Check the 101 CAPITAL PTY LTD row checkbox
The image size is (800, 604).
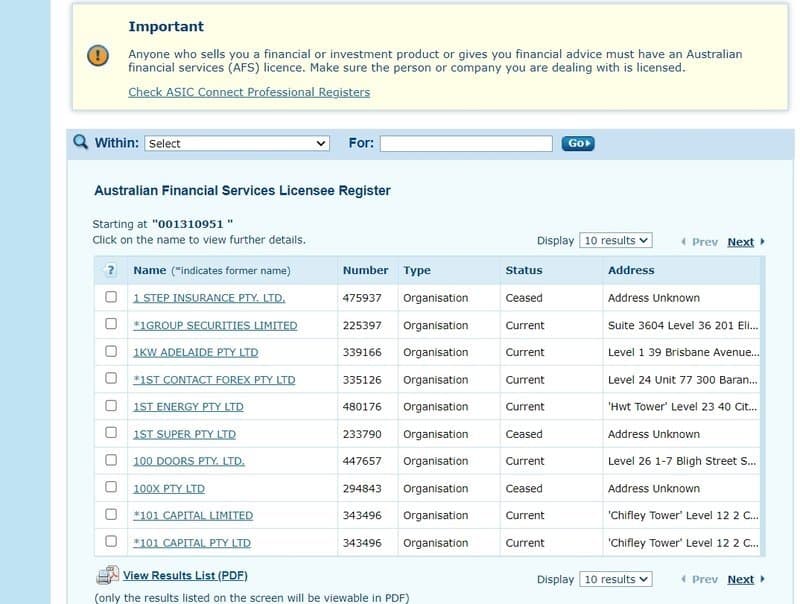coord(111,541)
